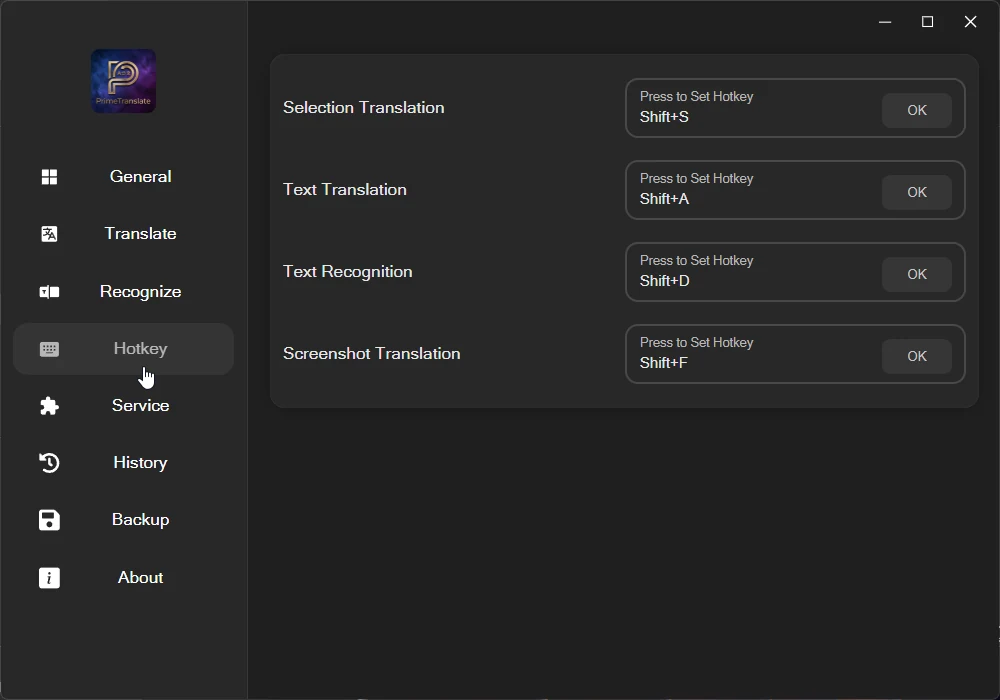This screenshot has width=1000, height=700.
Task: Click the About info icon
Action: click(x=49, y=578)
